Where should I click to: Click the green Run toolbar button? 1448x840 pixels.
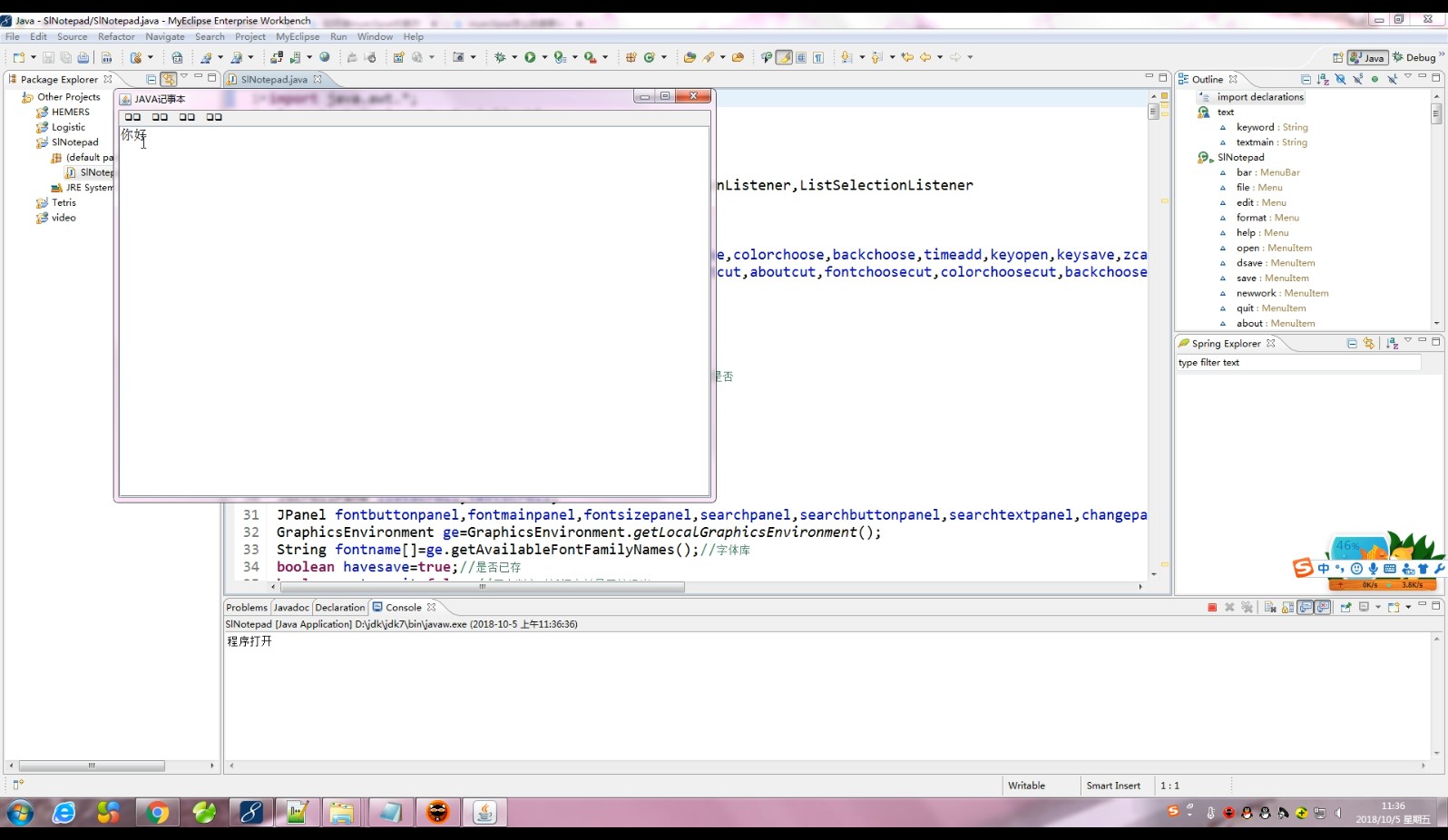[x=530, y=57]
